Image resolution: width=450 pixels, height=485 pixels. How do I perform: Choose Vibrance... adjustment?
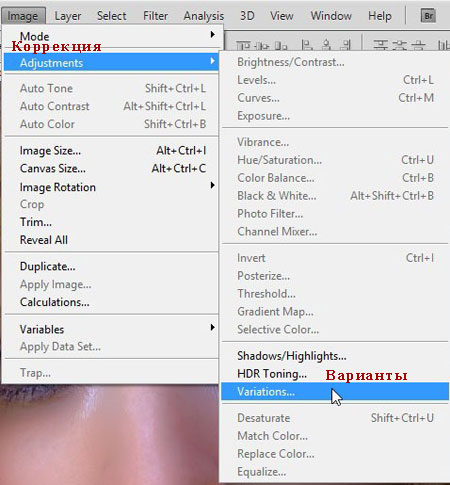(x=335, y=142)
